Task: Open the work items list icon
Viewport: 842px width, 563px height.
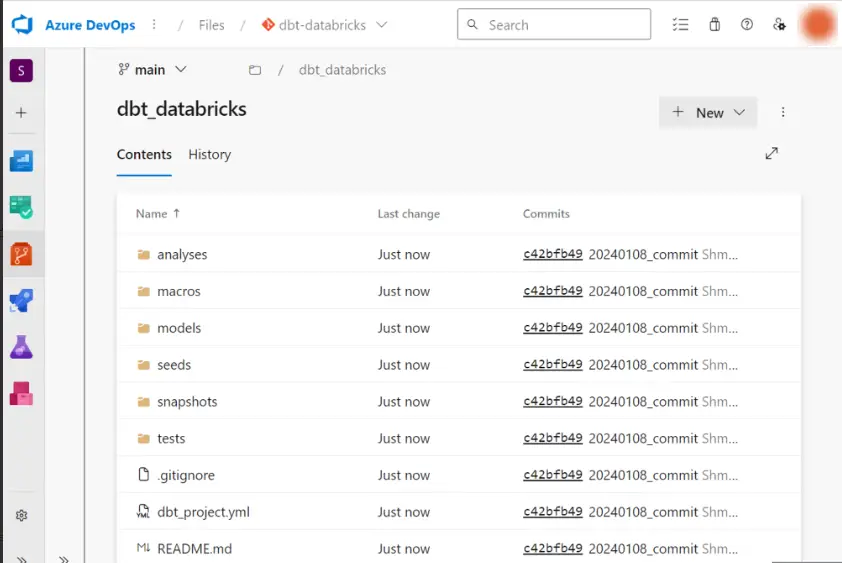Action: (680, 25)
